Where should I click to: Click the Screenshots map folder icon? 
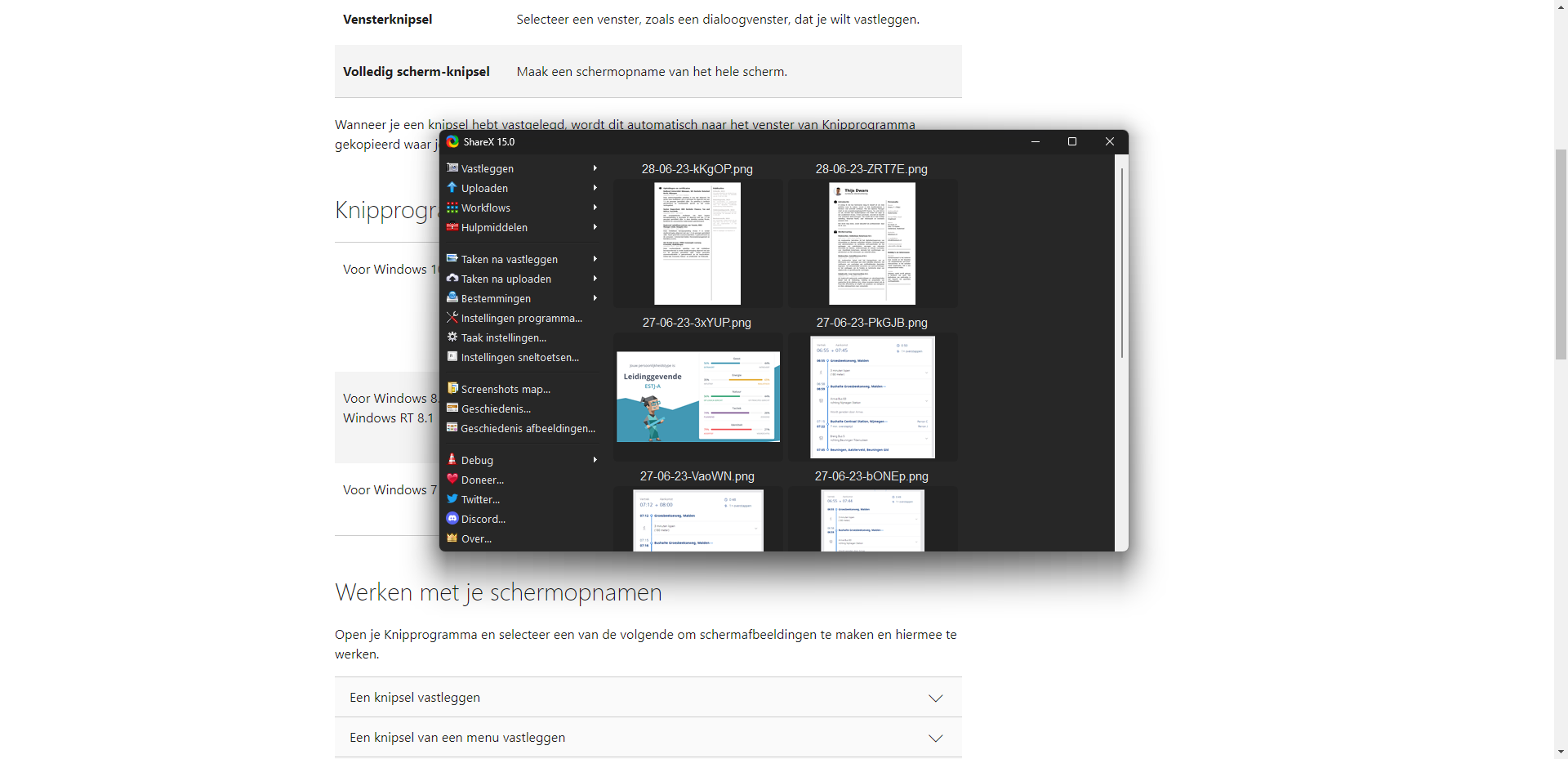pos(452,389)
